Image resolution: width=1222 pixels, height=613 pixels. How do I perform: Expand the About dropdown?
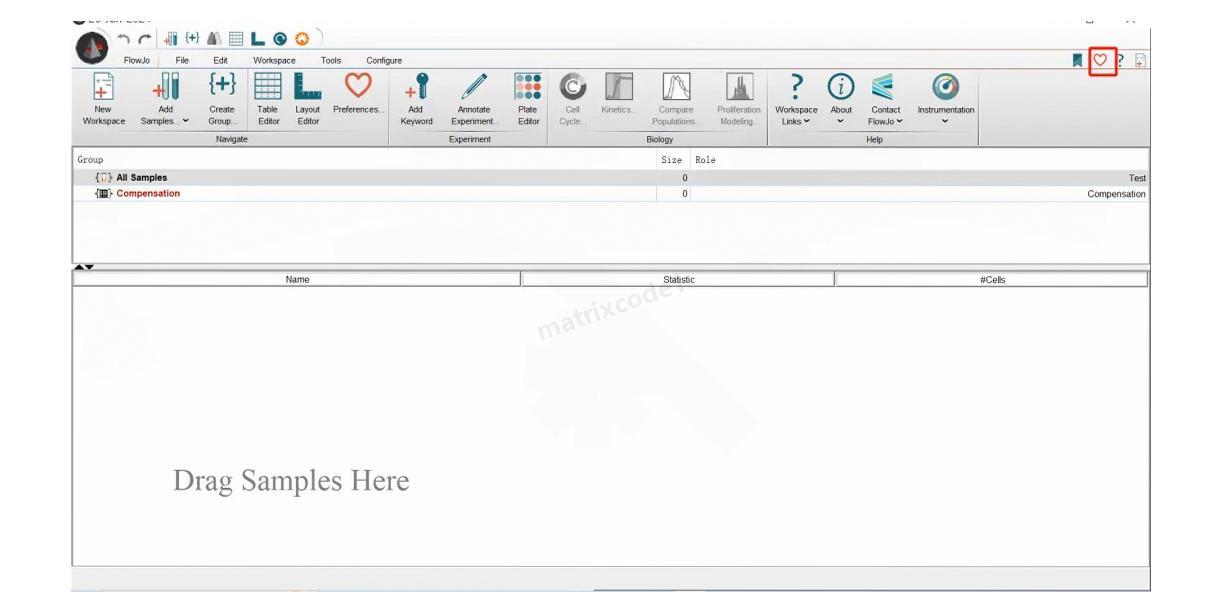click(x=841, y=121)
